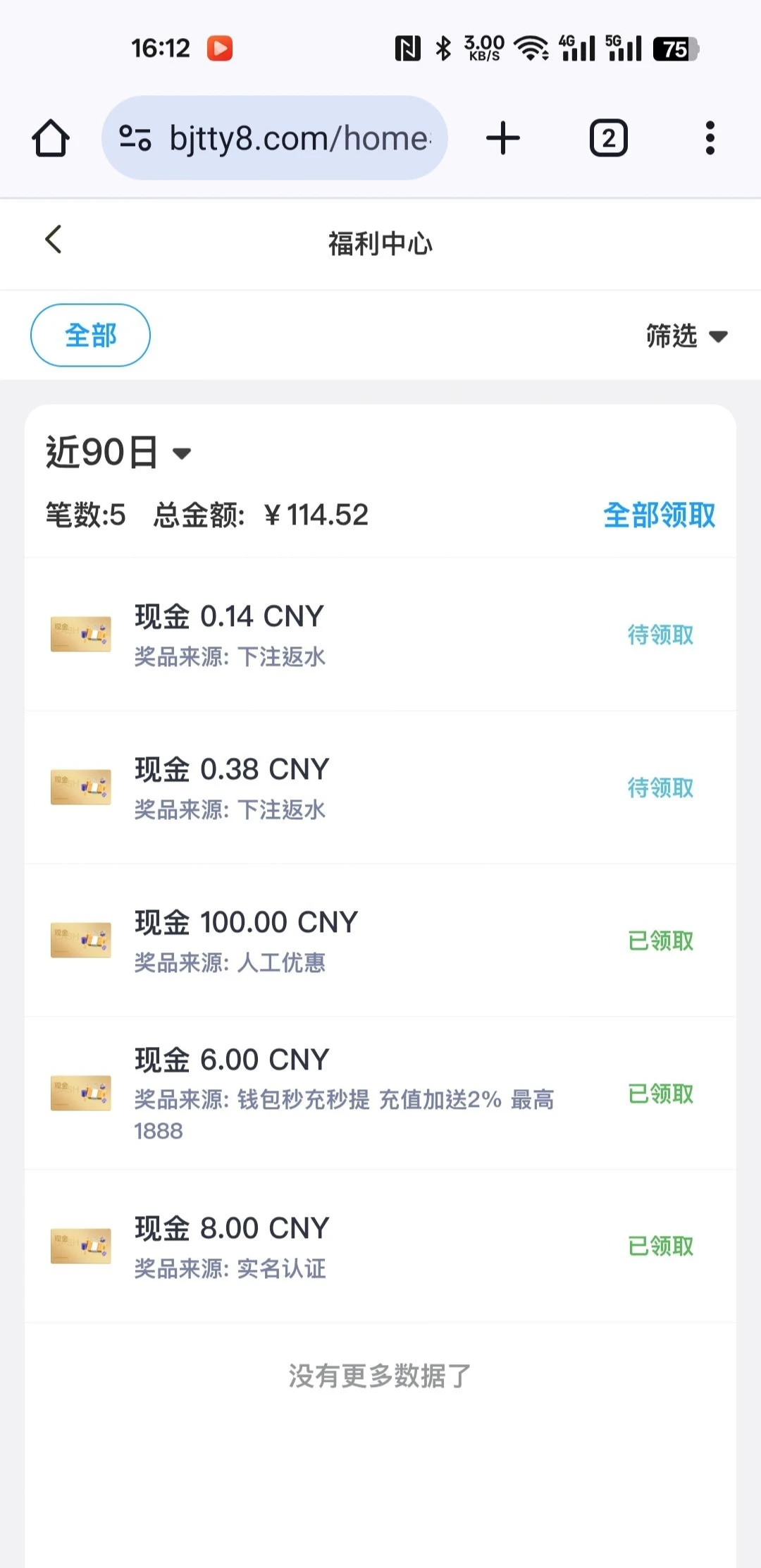Tap the gold card icon for 100.00 CNY
The width and height of the screenshot is (761, 1568).
point(80,940)
